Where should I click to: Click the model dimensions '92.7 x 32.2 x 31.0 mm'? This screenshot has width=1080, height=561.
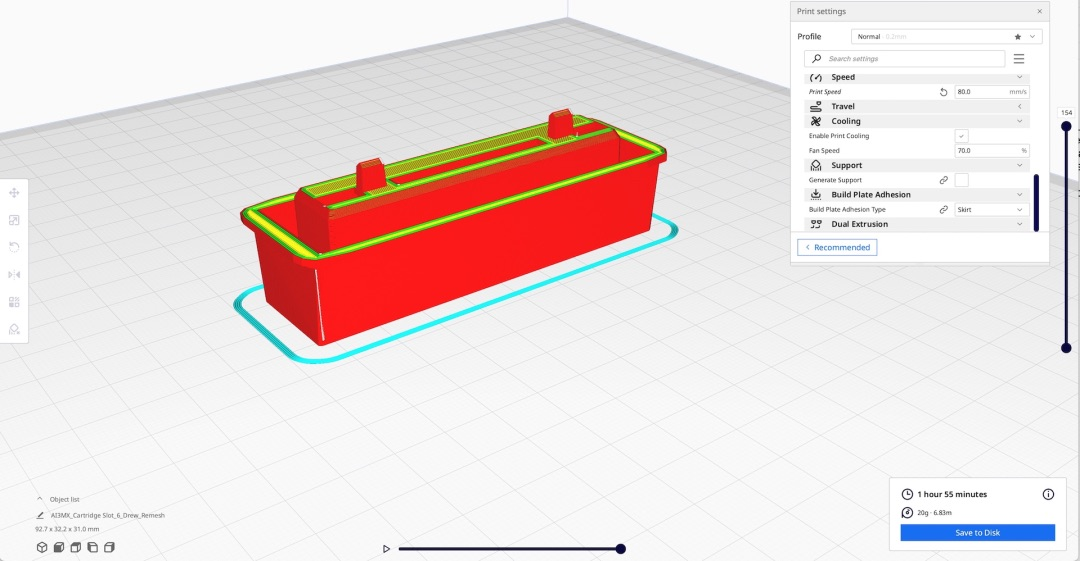coord(67,529)
